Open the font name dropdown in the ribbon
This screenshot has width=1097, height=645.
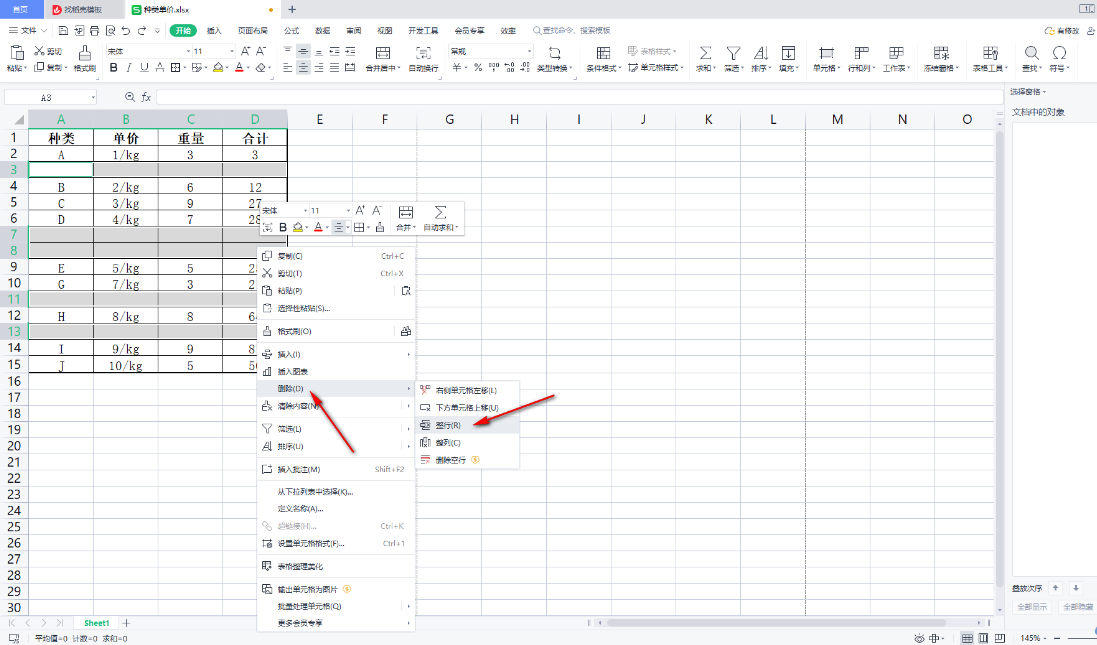click(188, 51)
